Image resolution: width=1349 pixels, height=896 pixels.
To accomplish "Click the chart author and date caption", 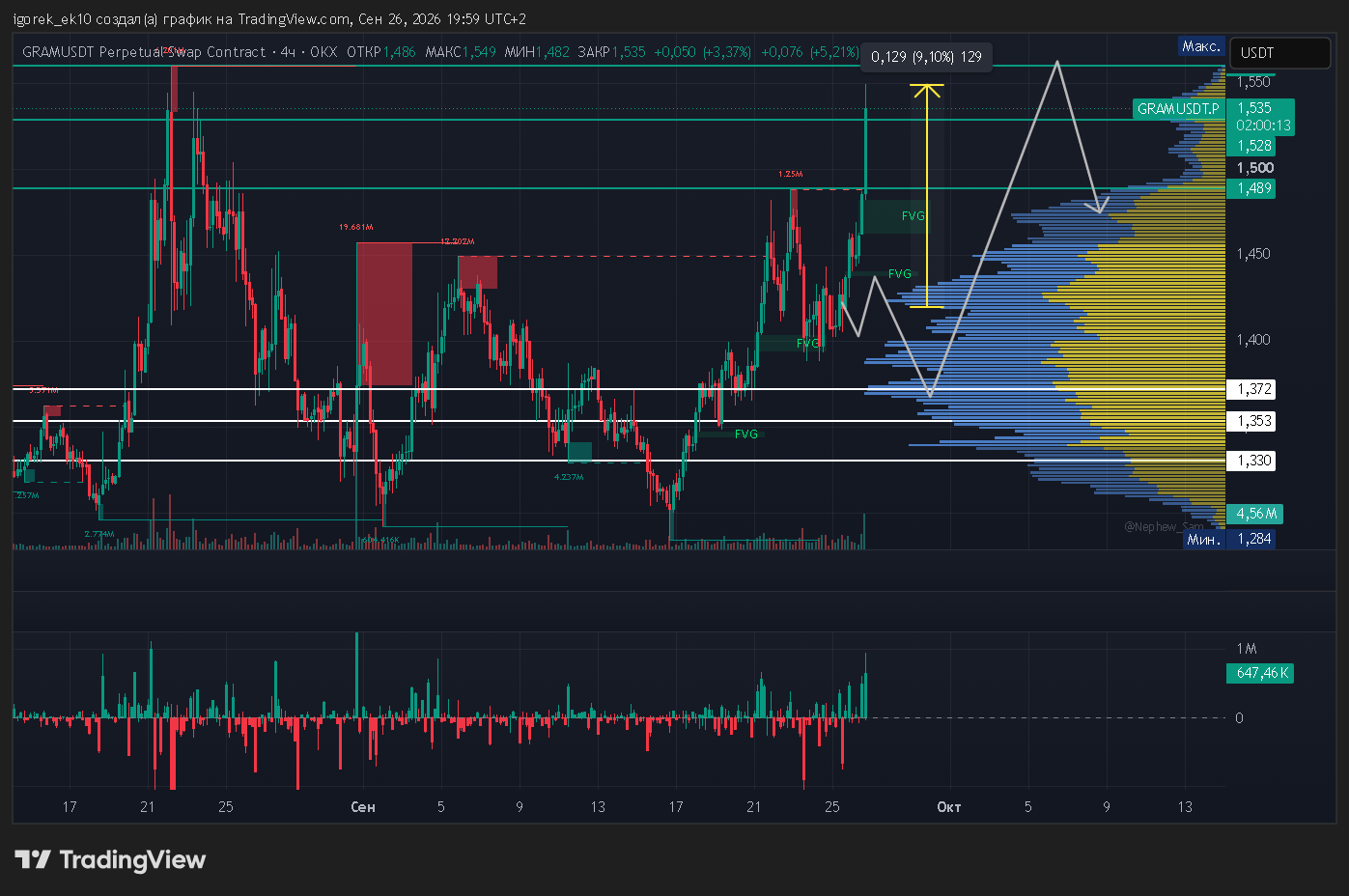I will click(269, 19).
